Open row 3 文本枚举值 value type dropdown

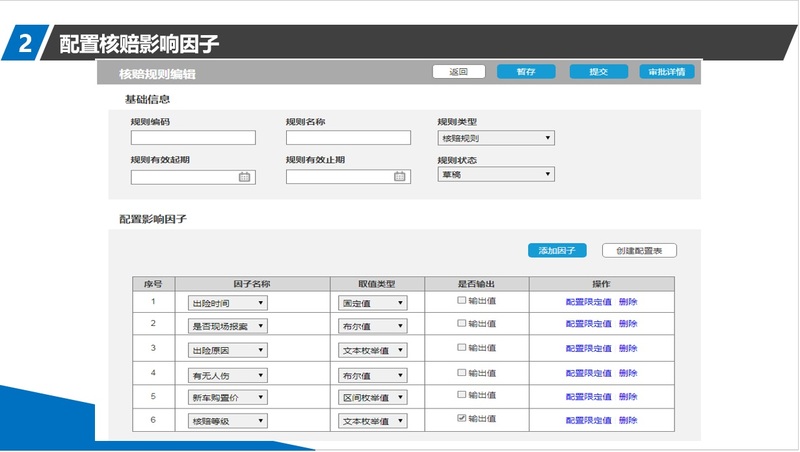coord(372,350)
